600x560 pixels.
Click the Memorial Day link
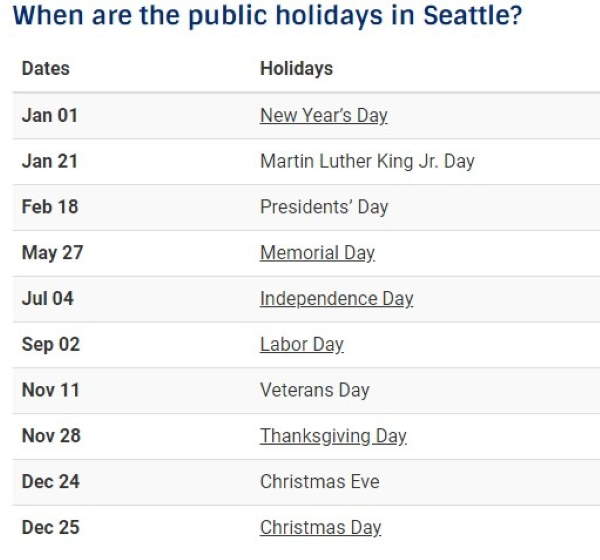coord(317,253)
